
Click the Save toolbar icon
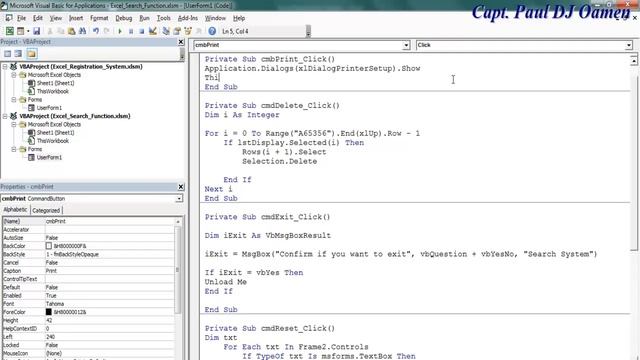click(36, 31)
